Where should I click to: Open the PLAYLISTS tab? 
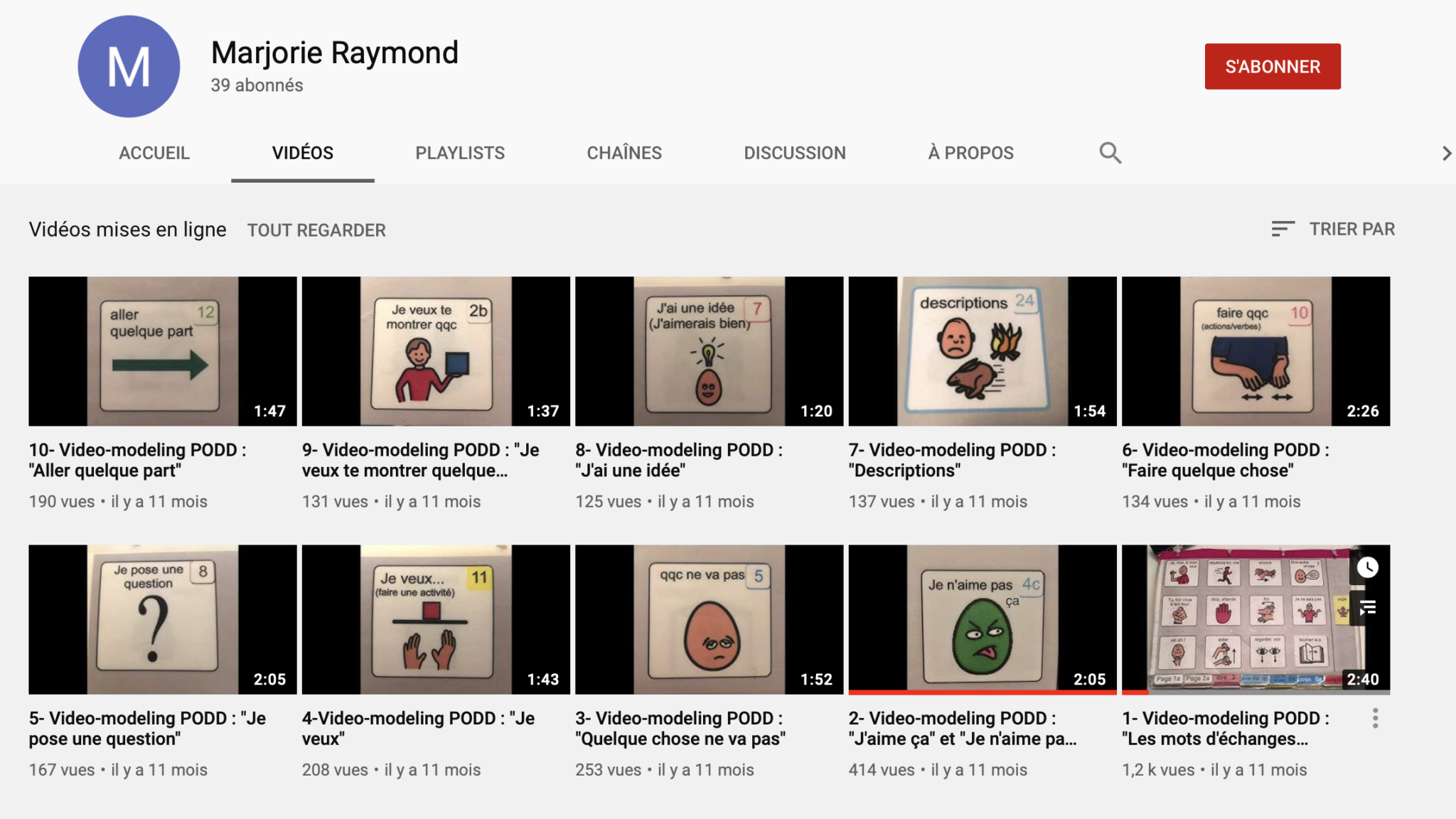click(460, 153)
